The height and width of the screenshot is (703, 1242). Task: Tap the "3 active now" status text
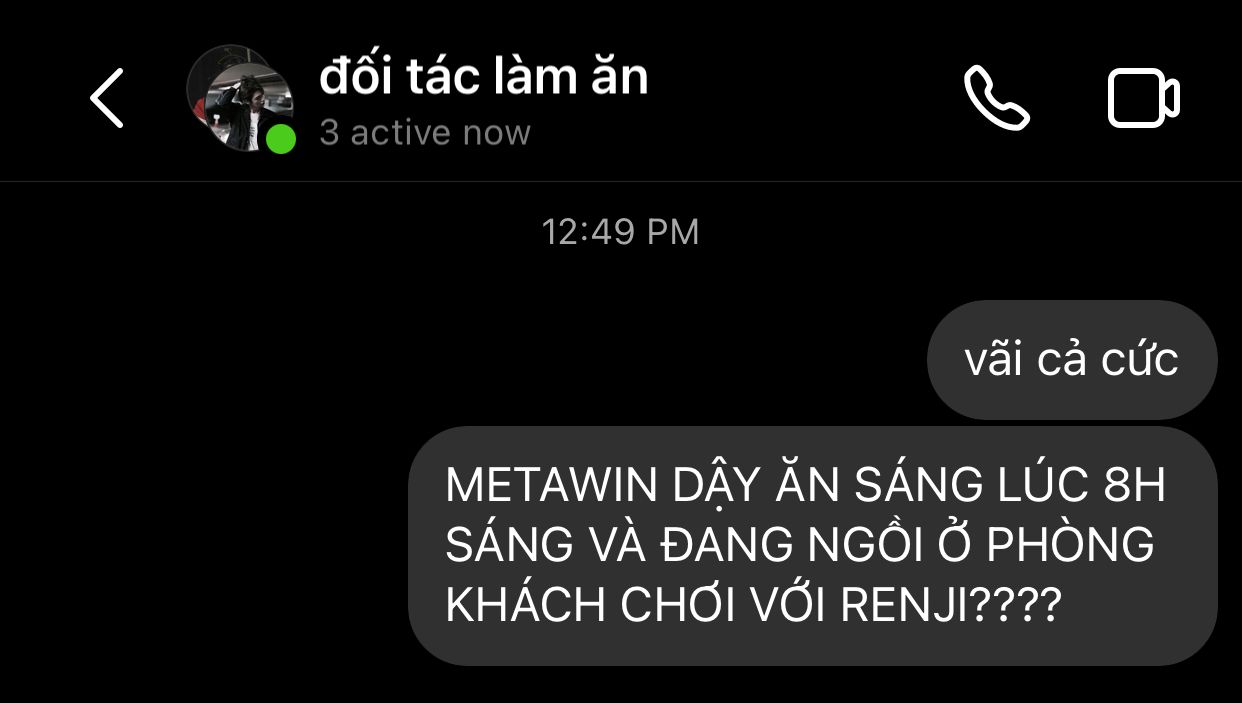[425, 133]
